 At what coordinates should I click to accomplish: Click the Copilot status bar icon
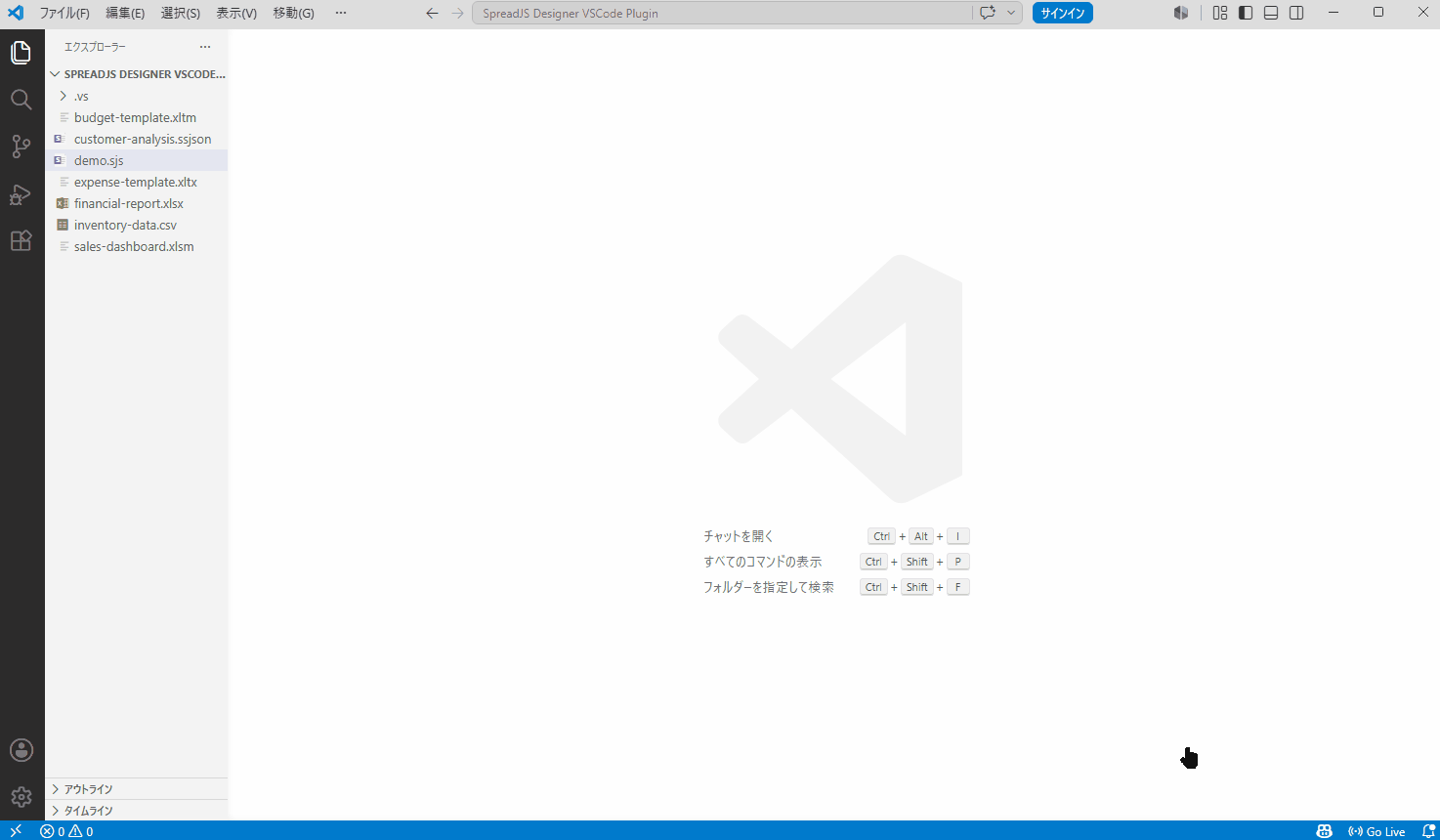pyautogui.click(x=1325, y=831)
